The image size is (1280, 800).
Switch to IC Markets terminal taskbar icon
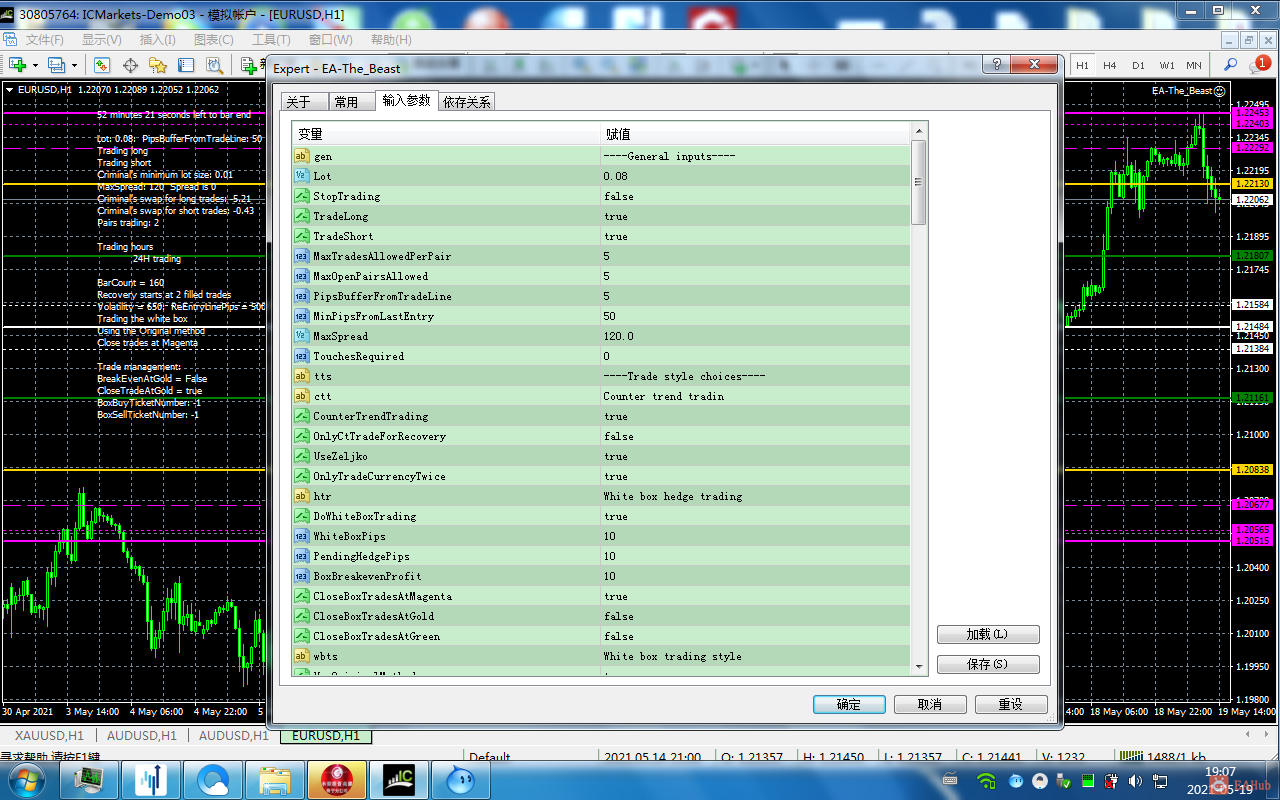coord(399,779)
